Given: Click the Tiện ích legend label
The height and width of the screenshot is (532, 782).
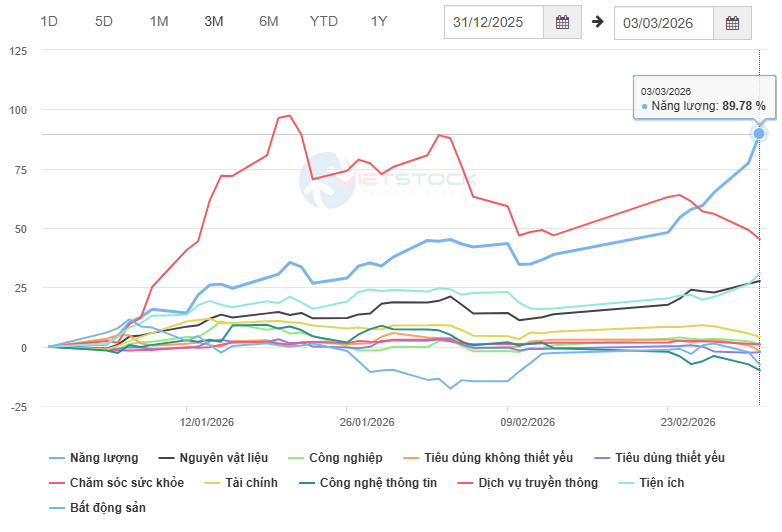Looking at the screenshot, I should pos(663,483).
